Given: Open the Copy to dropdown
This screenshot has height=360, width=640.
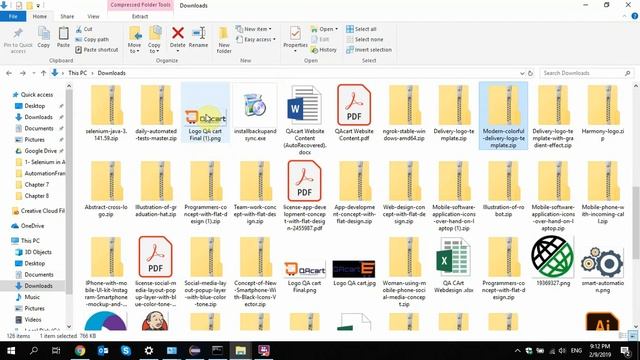Looking at the screenshot, I should 154,40.
